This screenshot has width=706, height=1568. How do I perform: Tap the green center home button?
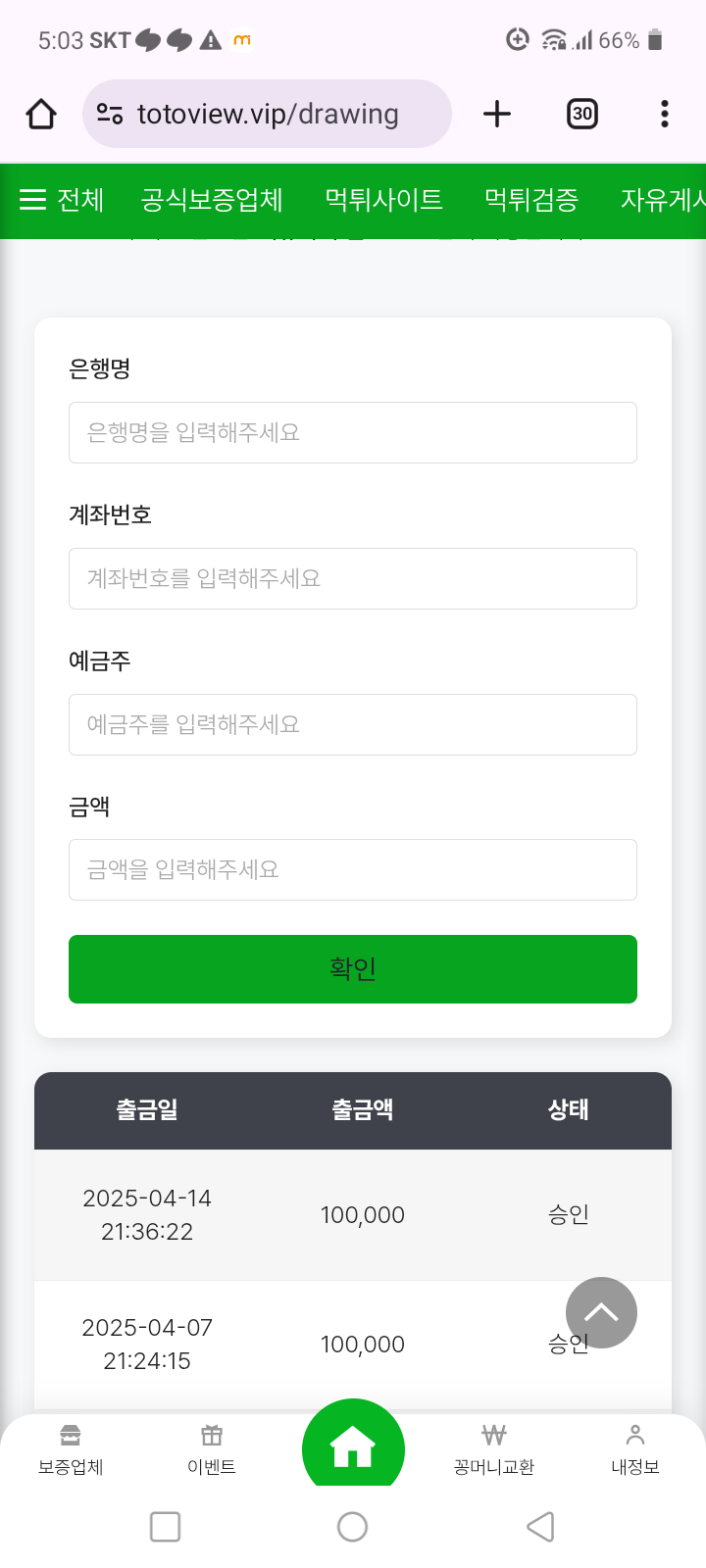pyautogui.click(x=353, y=1447)
